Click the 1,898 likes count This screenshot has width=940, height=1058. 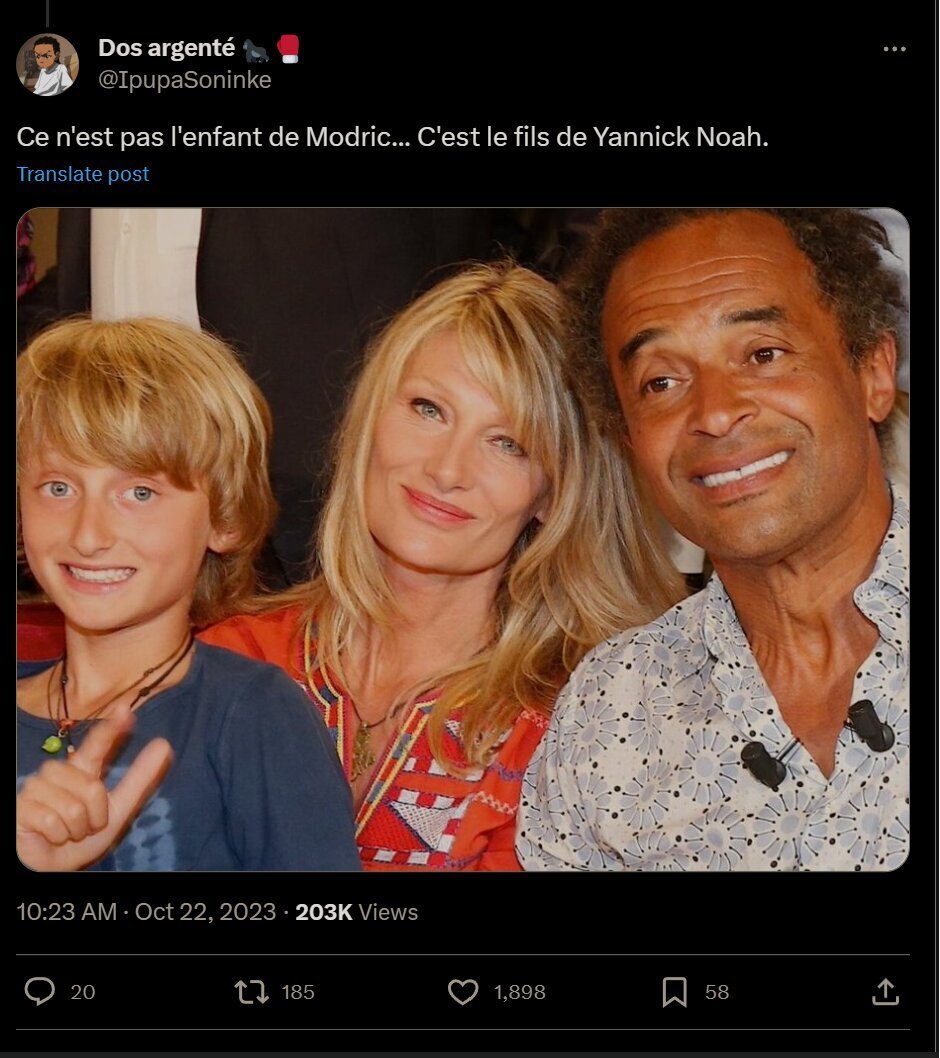point(520,992)
